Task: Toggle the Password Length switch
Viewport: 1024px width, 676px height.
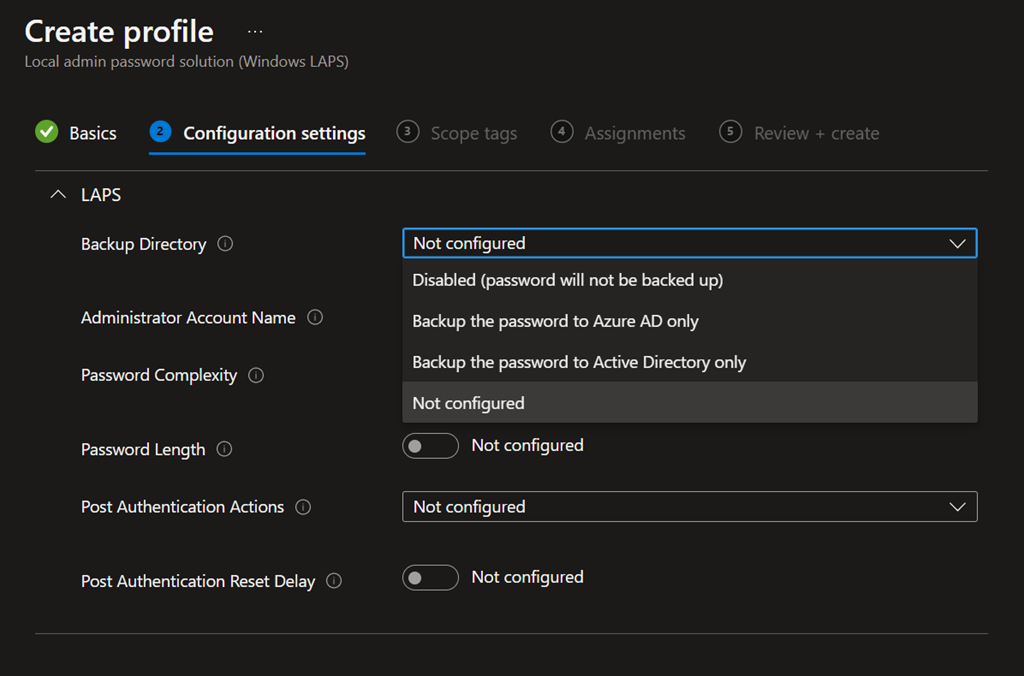Action: 430,446
